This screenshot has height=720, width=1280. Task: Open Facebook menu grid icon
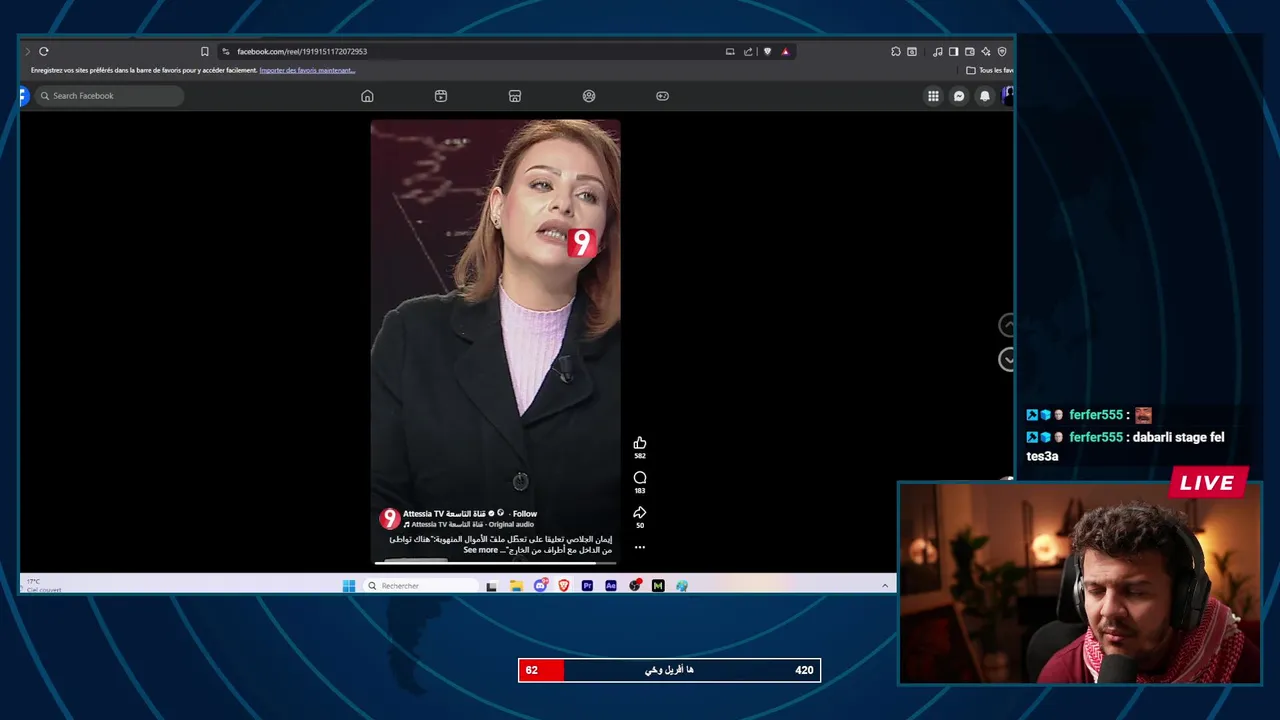pyautogui.click(x=933, y=96)
